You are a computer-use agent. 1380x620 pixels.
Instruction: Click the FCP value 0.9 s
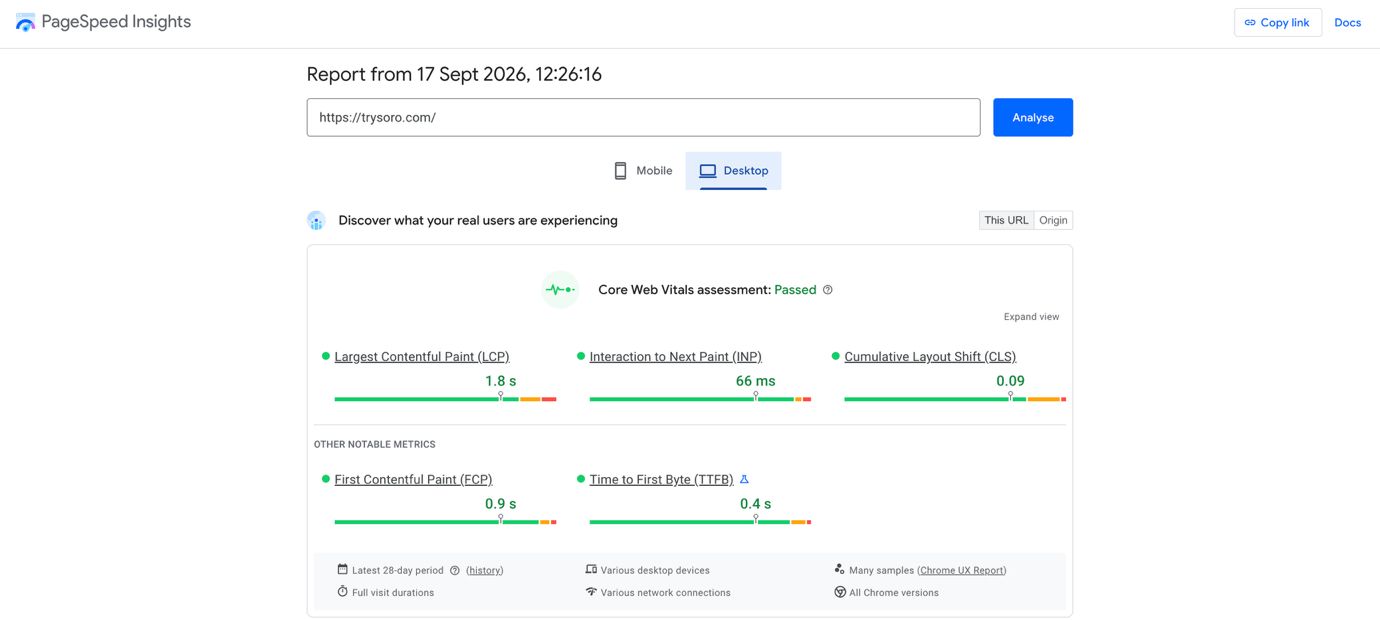tap(500, 504)
